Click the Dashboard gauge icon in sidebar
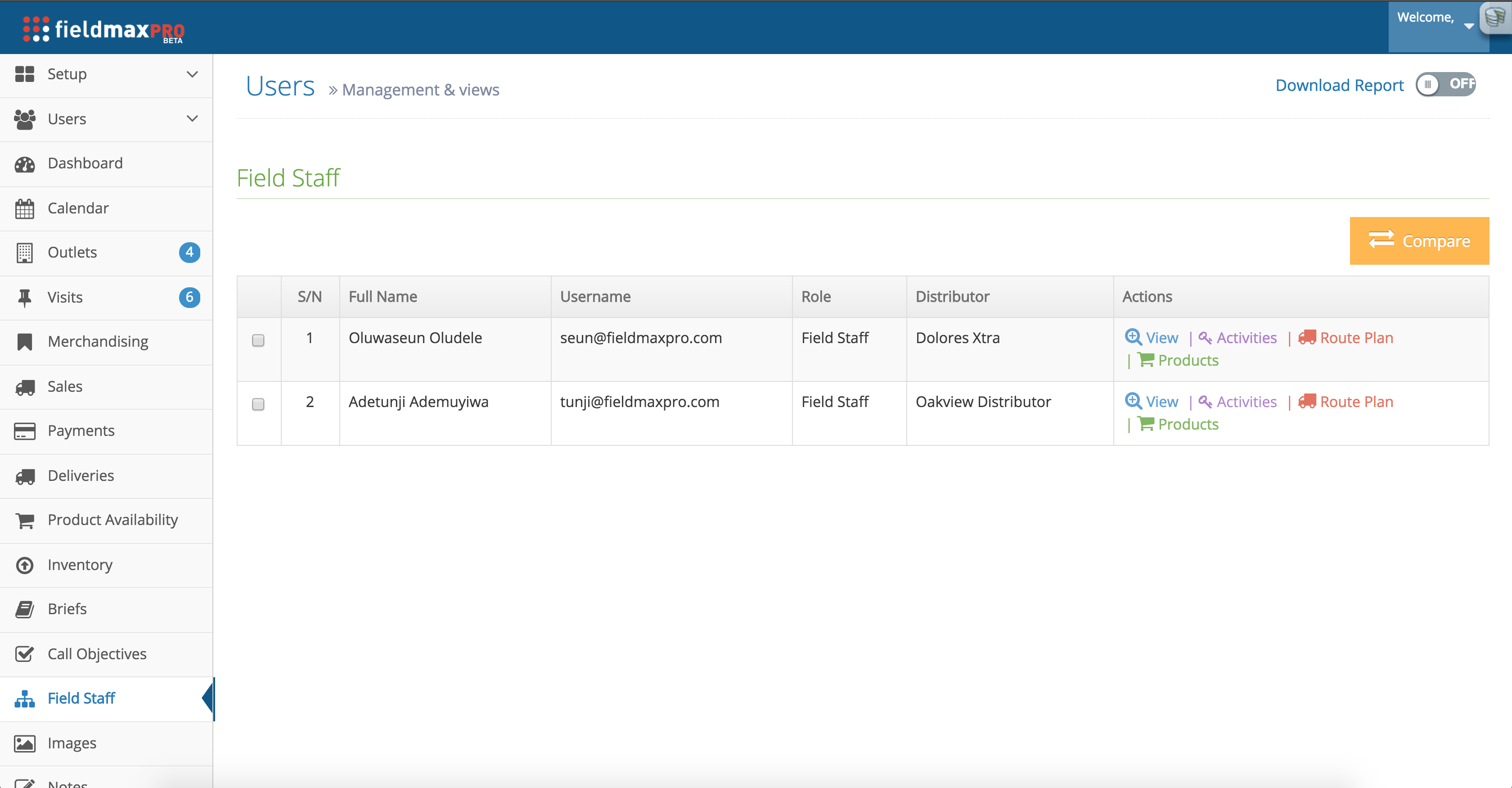The image size is (1512, 788). 25,164
